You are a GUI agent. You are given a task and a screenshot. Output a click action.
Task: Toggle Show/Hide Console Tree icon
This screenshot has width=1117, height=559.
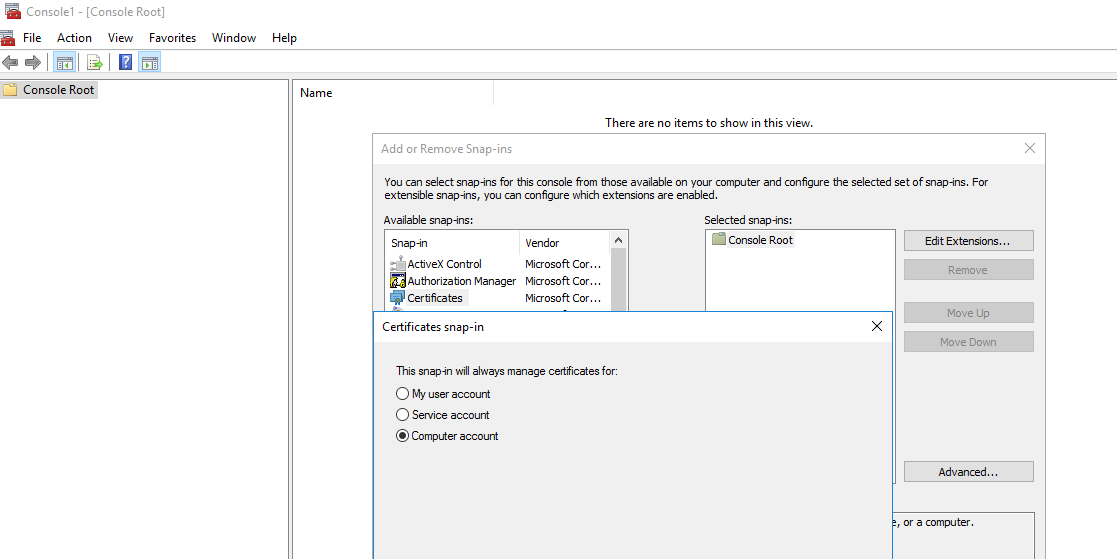coord(64,63)
